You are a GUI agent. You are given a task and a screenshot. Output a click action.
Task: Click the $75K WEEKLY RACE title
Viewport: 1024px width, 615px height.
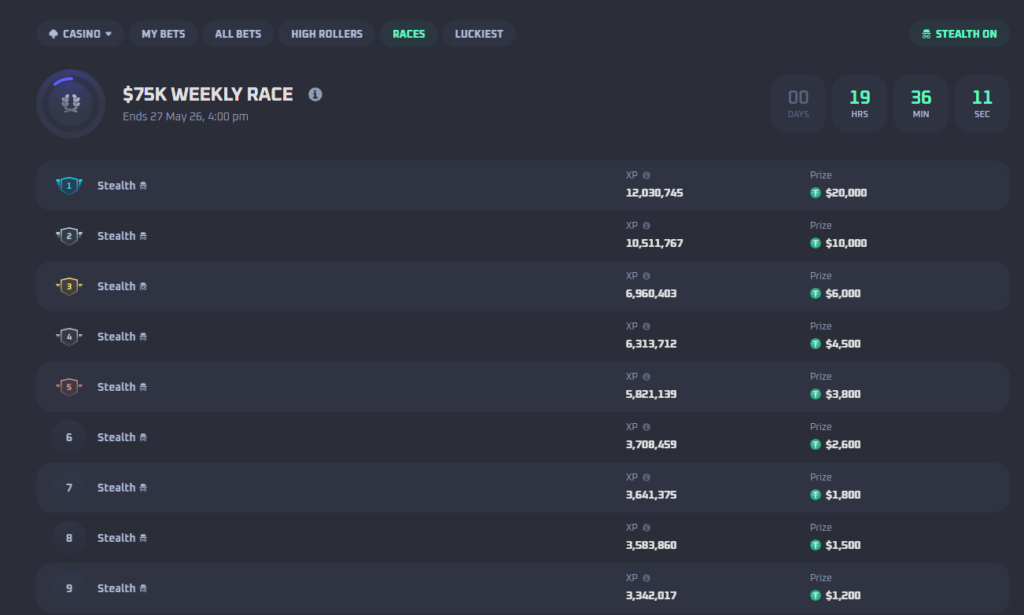tap(208, 95)
